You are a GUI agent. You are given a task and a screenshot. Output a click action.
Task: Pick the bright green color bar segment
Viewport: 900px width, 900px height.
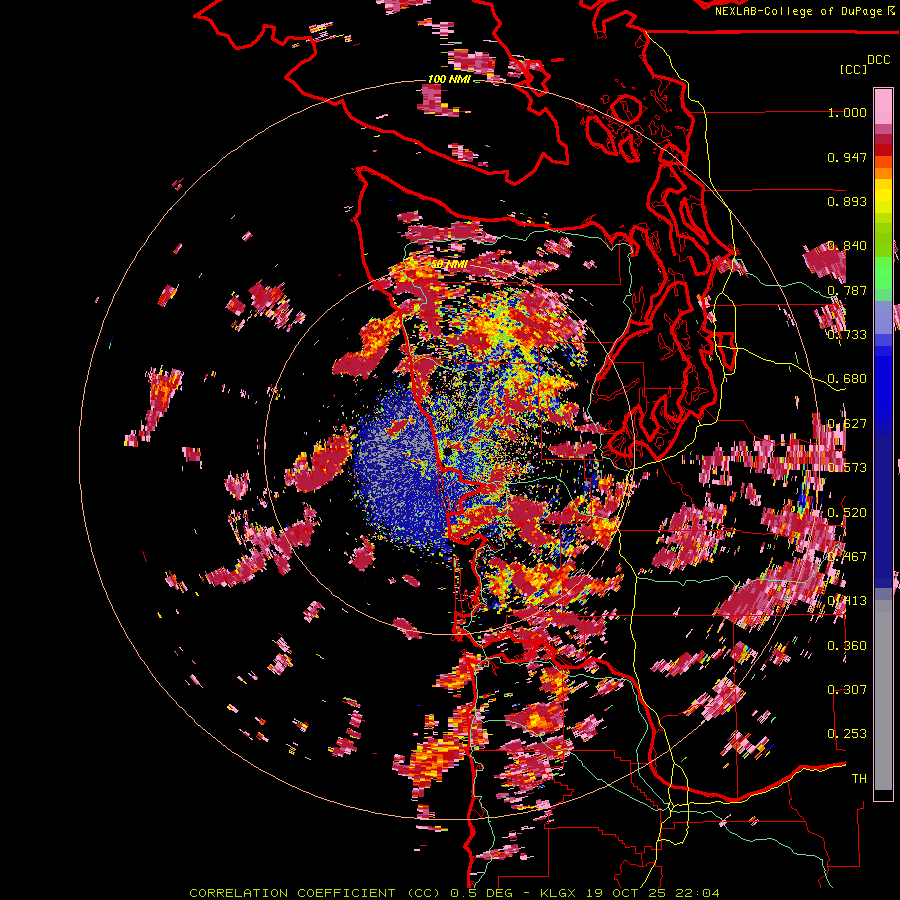[883, 273]
